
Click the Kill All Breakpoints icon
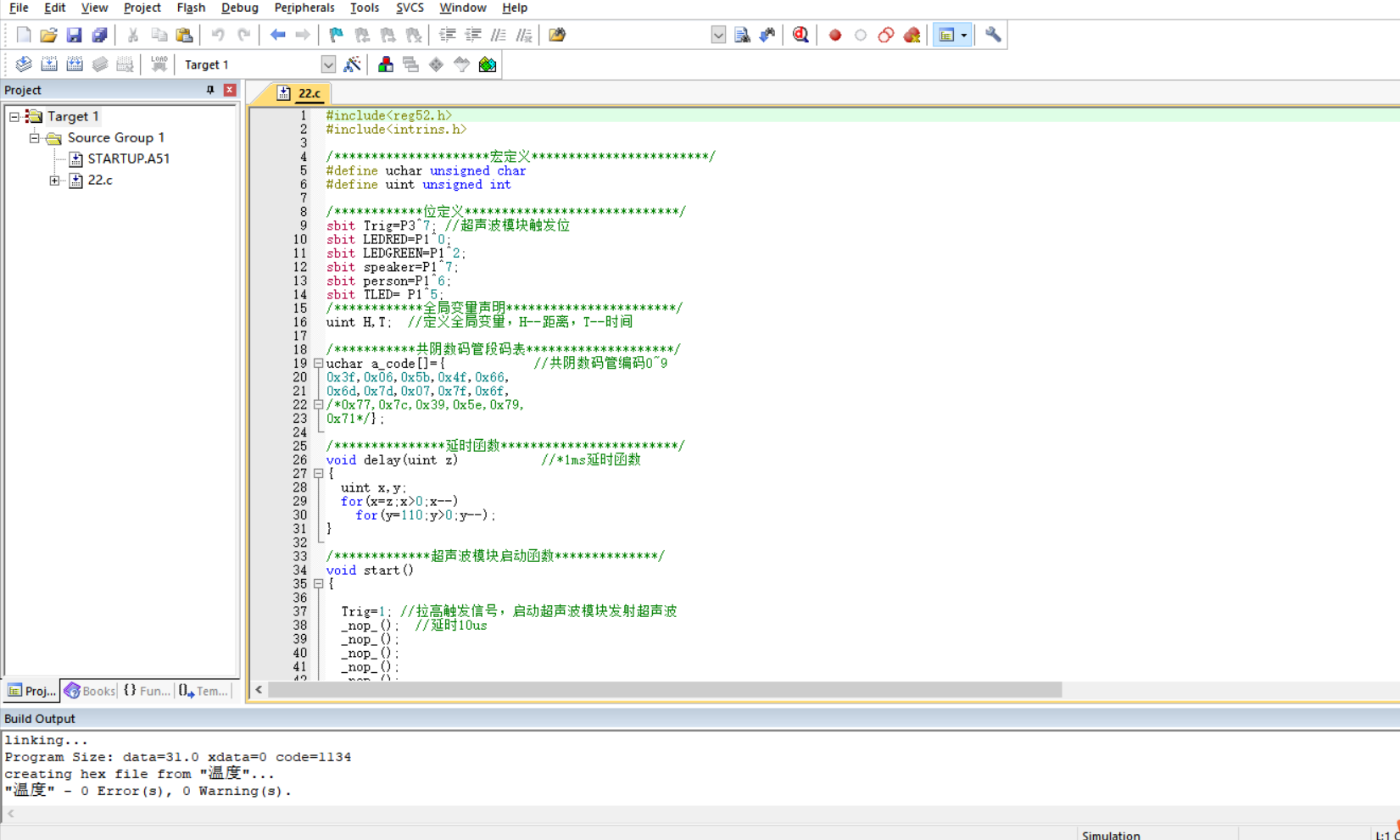click(912, 35)
